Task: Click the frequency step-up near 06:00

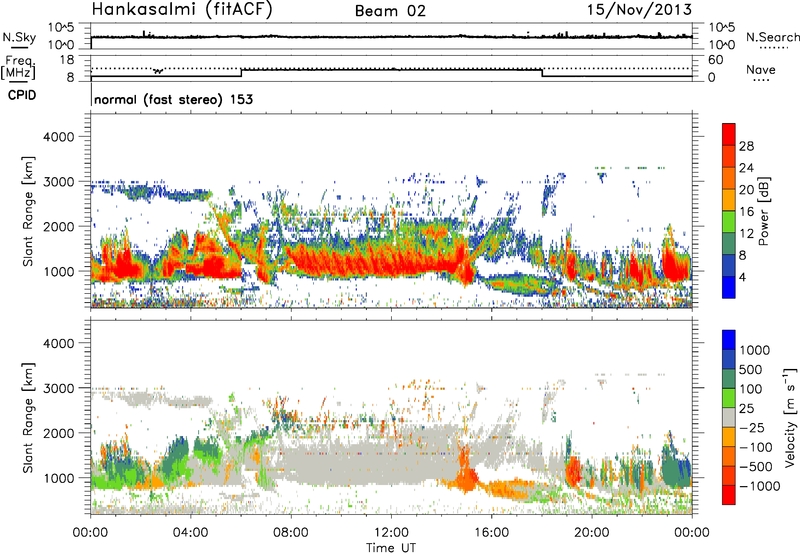Action: click(241, 73)
